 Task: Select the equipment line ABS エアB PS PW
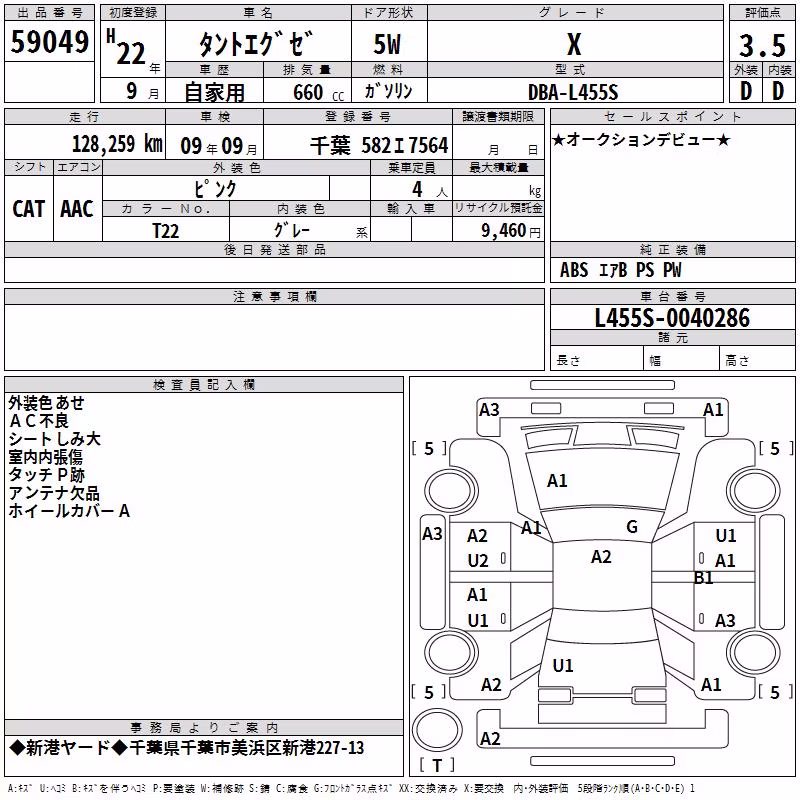click(620, 270)
